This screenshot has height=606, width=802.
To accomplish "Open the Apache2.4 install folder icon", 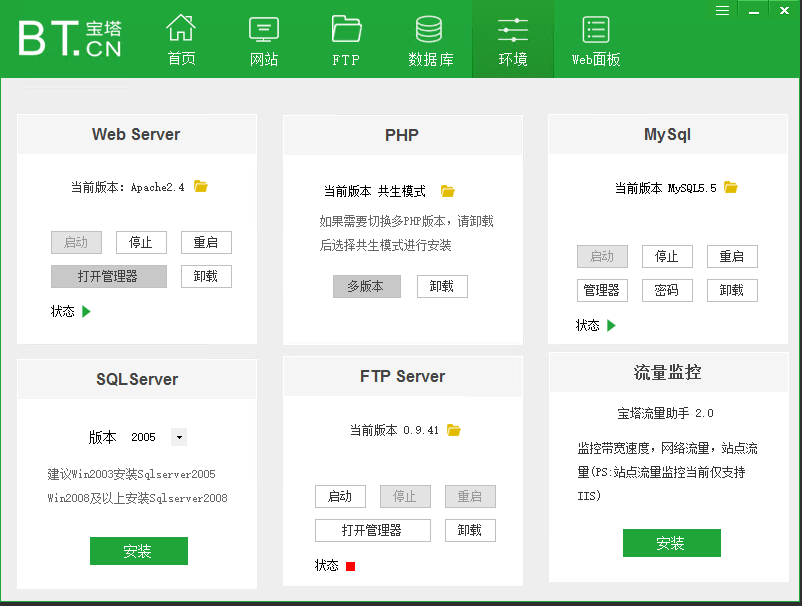I will coord(201,187).
